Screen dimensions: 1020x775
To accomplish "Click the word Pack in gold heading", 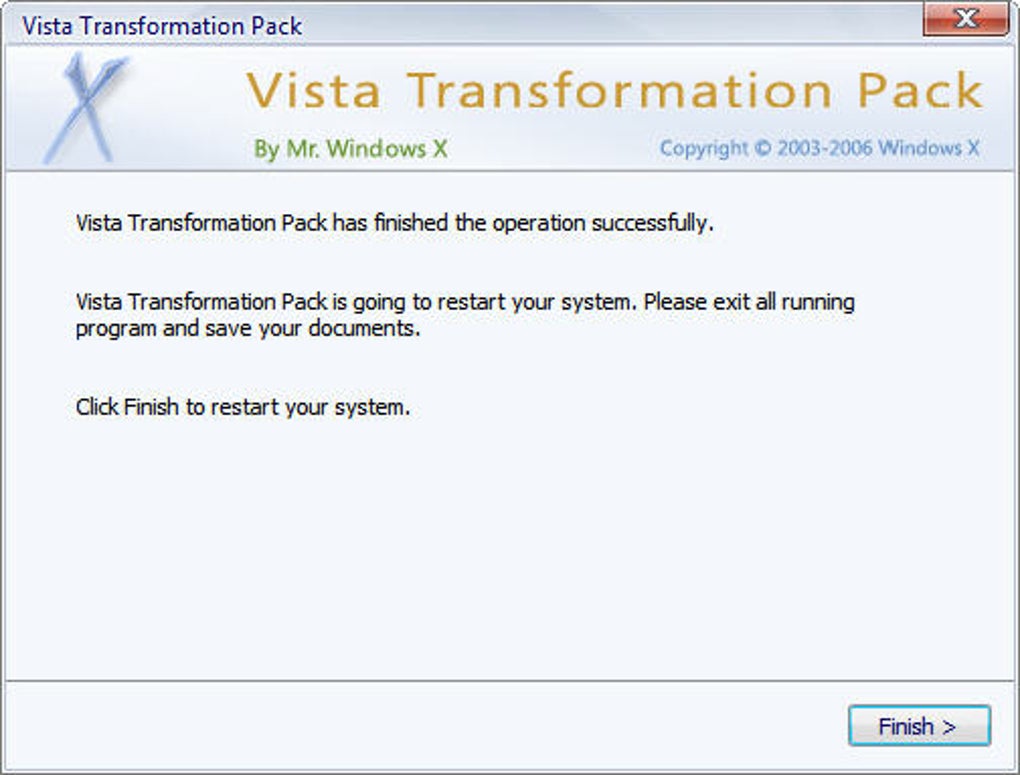I will pos(920,90).
